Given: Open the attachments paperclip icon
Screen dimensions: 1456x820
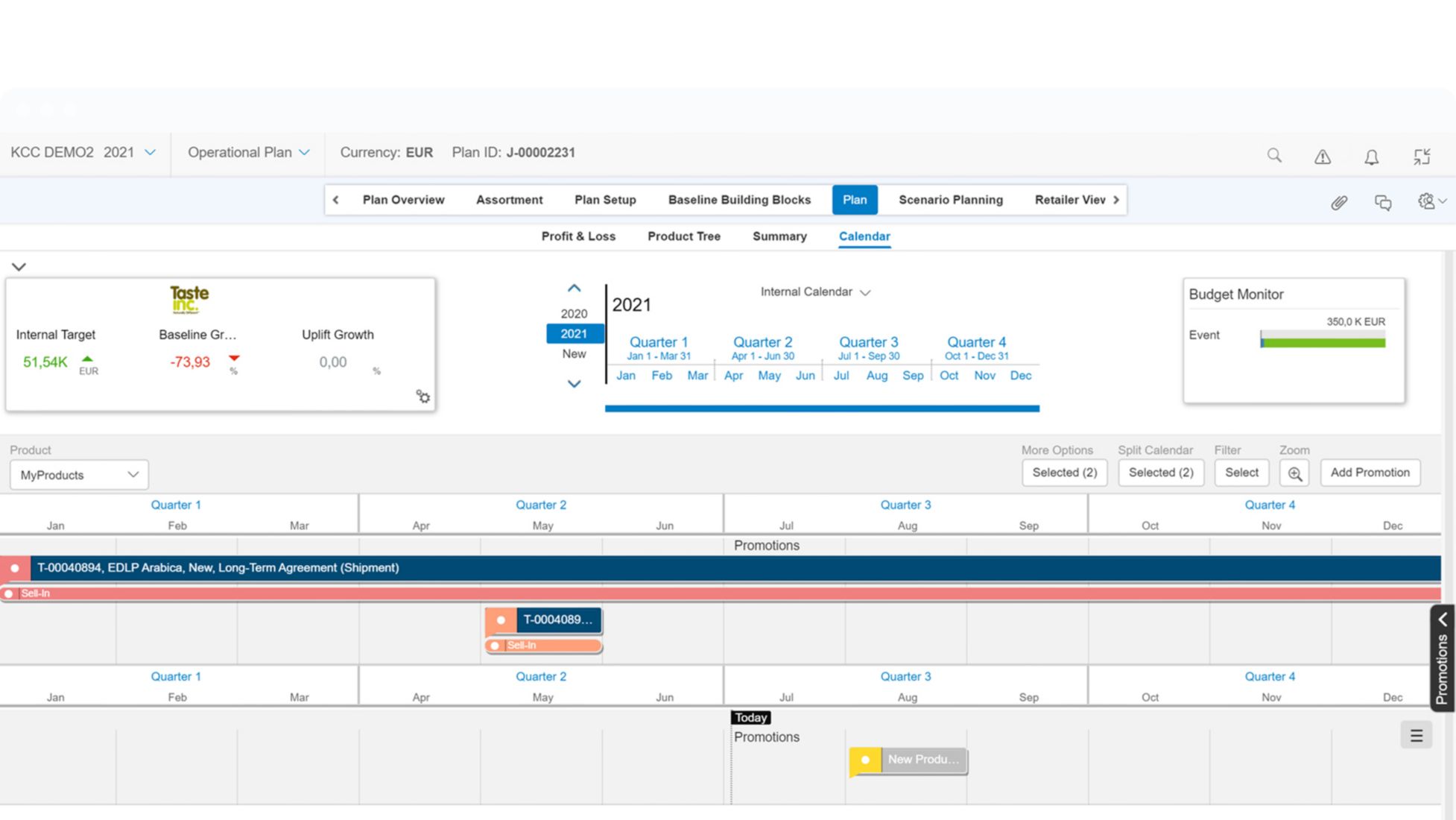Looking at the screenshot, I should point(1339,202).
